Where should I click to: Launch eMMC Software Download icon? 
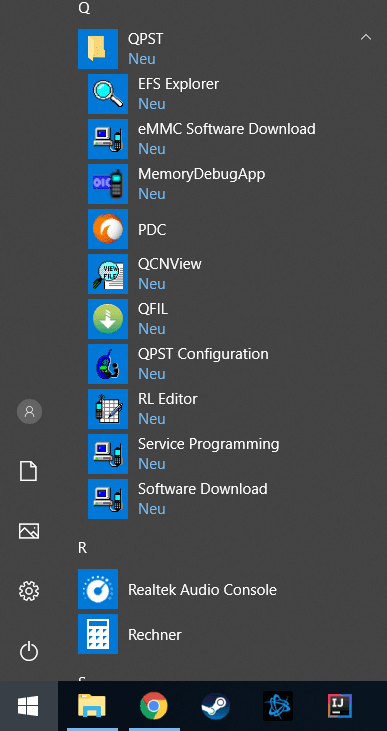108,139
